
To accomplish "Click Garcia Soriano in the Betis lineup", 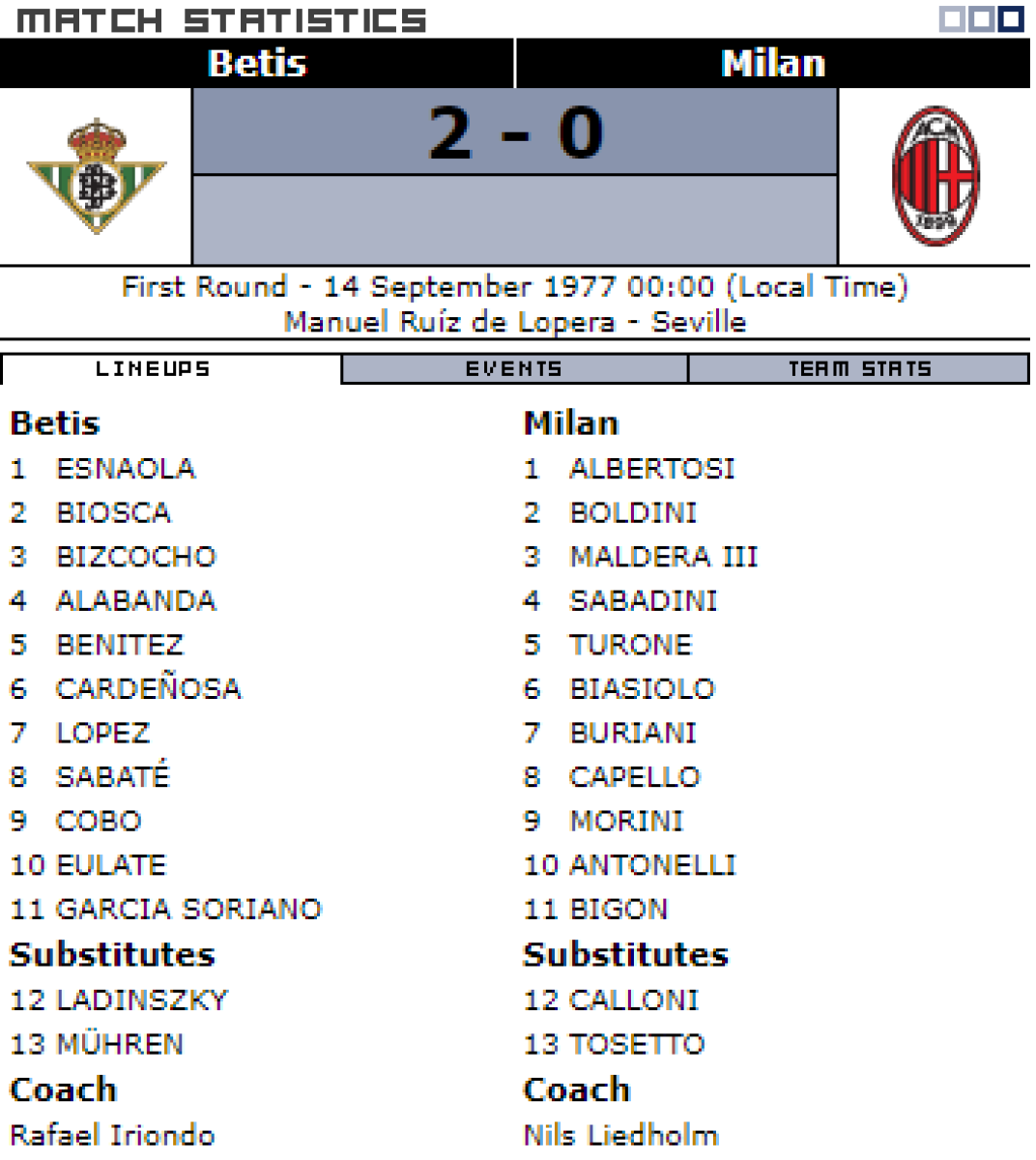I will [188, 910].
